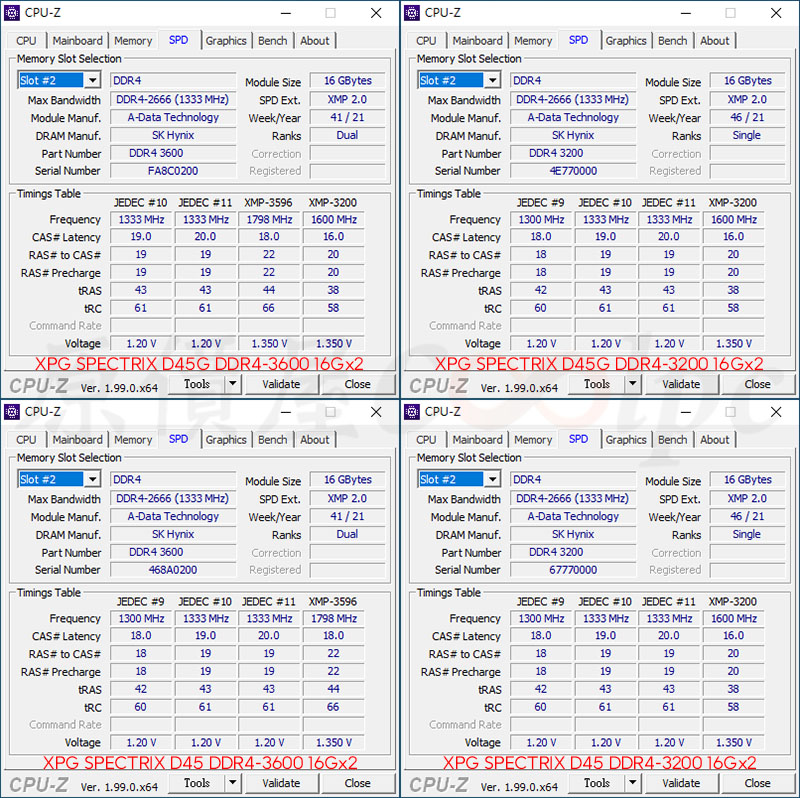The width and height of the screenshot is (800, 798).
Task: Click Close button in D45 DDR4-3200 window
Action: (758, 783)
